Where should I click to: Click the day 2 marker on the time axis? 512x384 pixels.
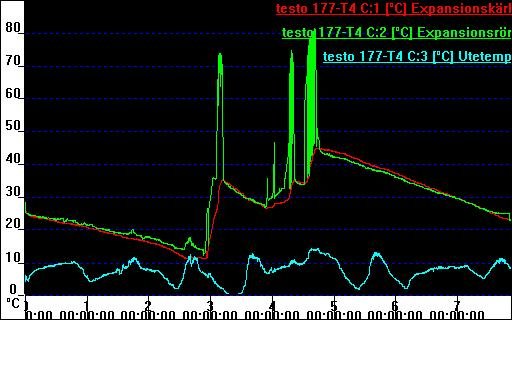click(148, 305)
